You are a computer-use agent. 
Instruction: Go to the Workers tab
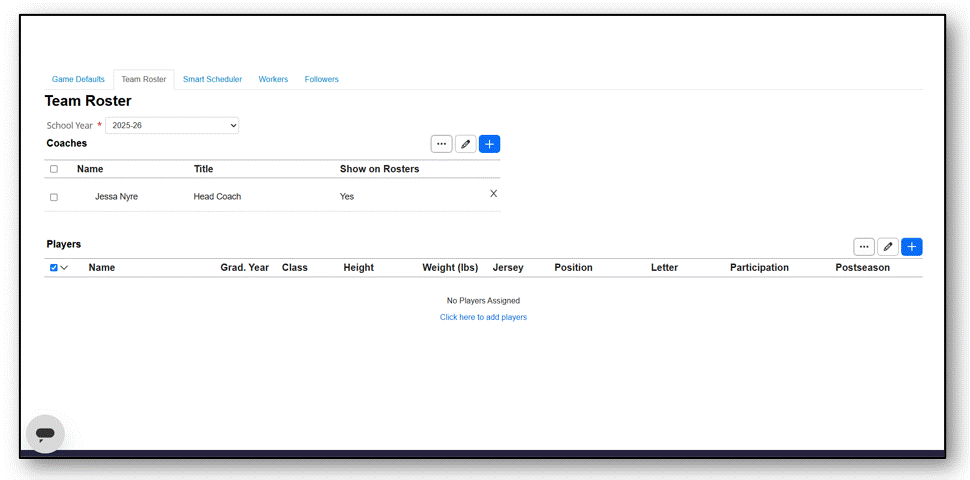[273, 79]
